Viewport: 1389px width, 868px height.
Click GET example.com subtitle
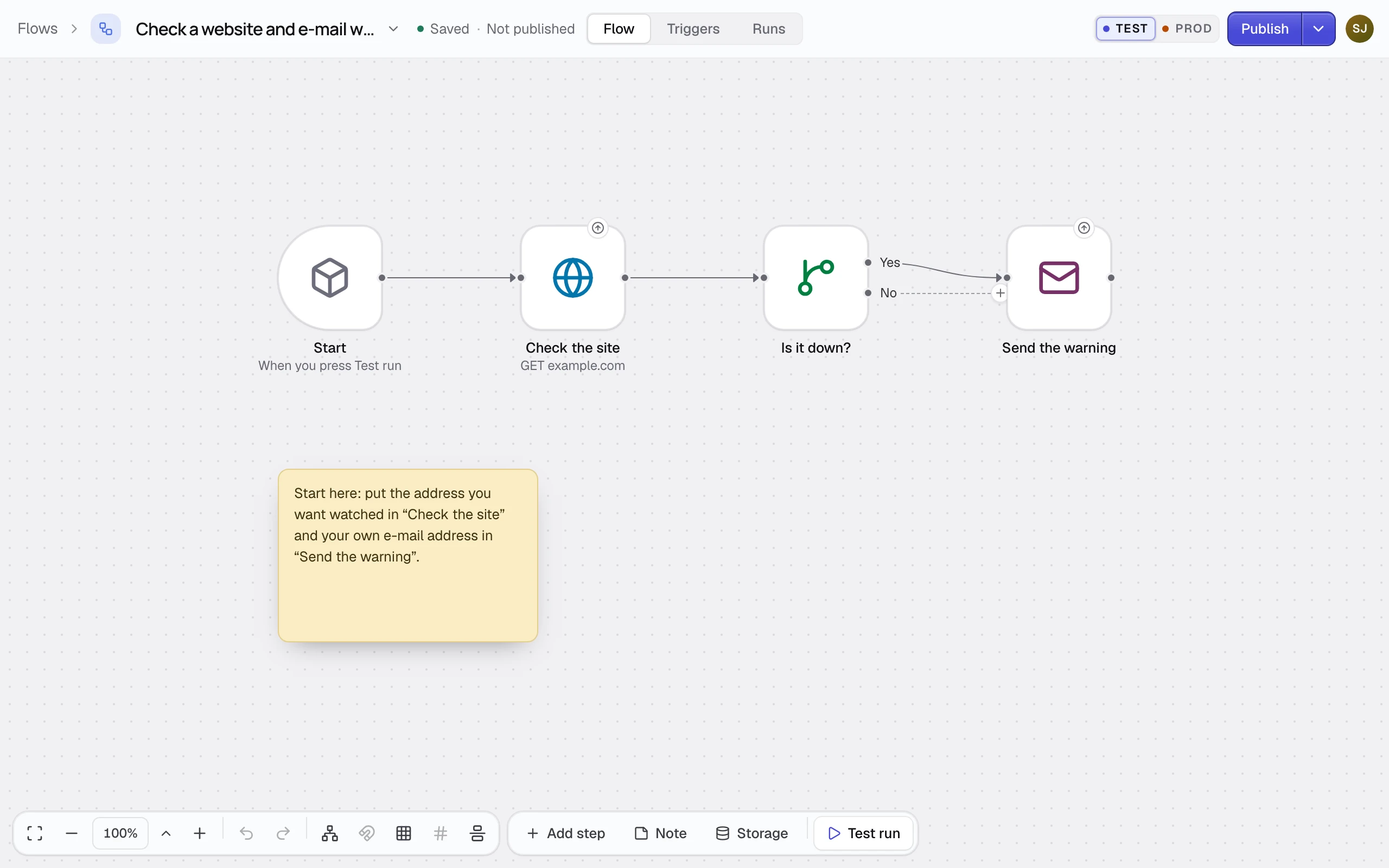(573, 366)
